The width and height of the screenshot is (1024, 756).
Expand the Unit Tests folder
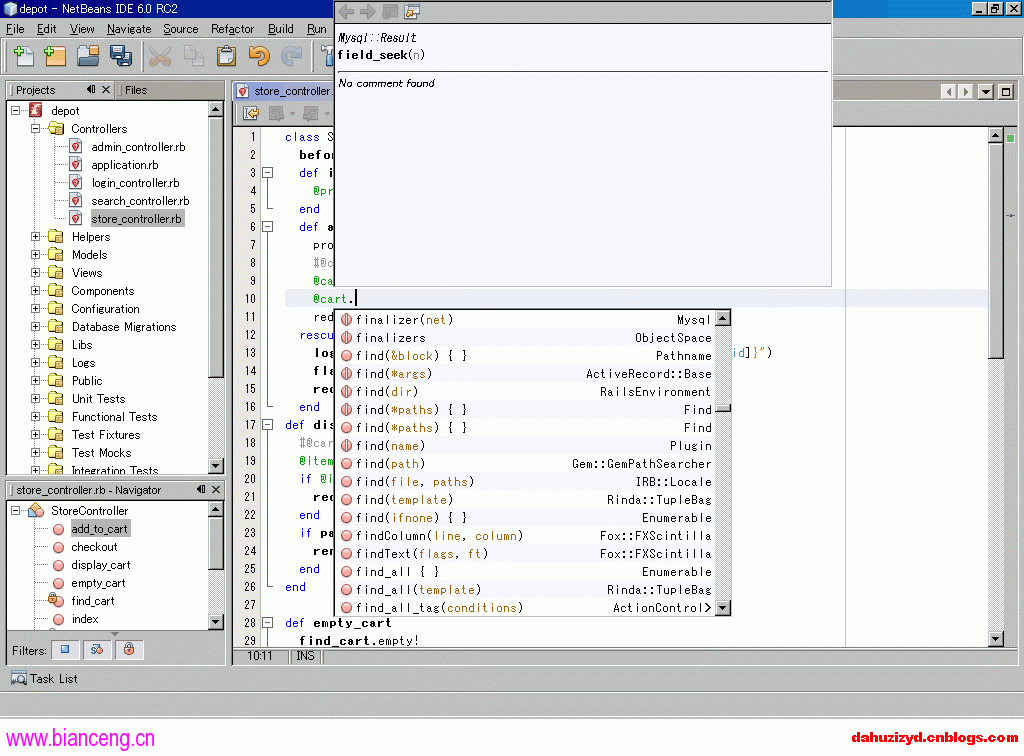(36, 398)
